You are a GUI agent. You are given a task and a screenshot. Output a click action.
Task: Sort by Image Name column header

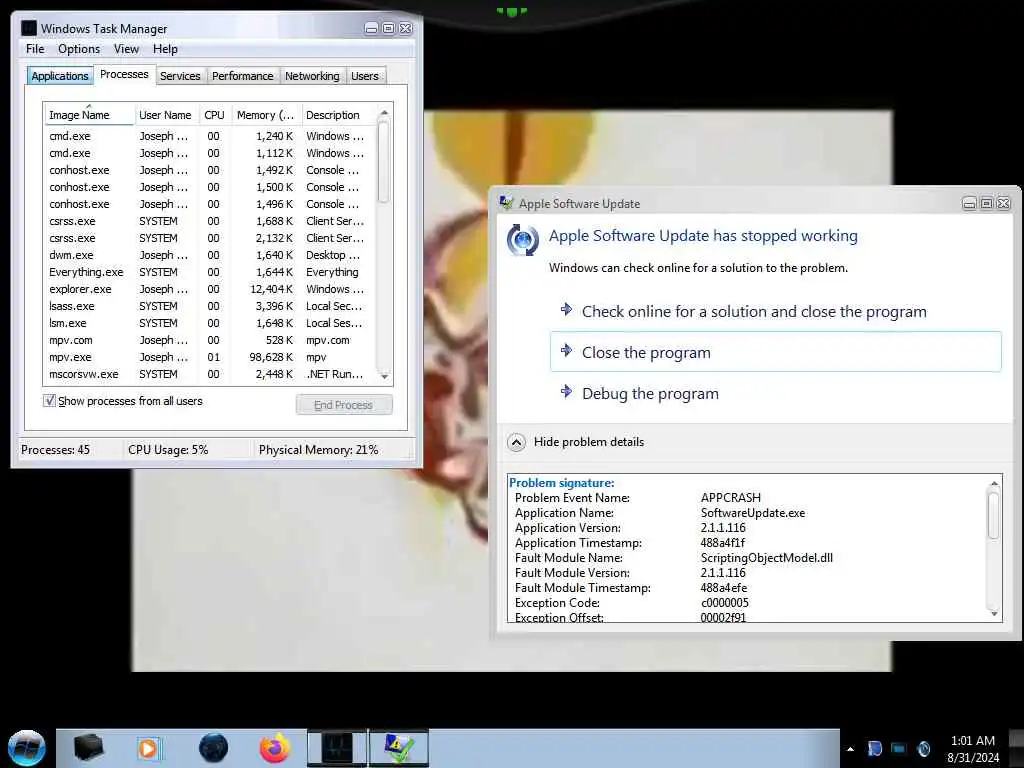[x=89, y=115]
